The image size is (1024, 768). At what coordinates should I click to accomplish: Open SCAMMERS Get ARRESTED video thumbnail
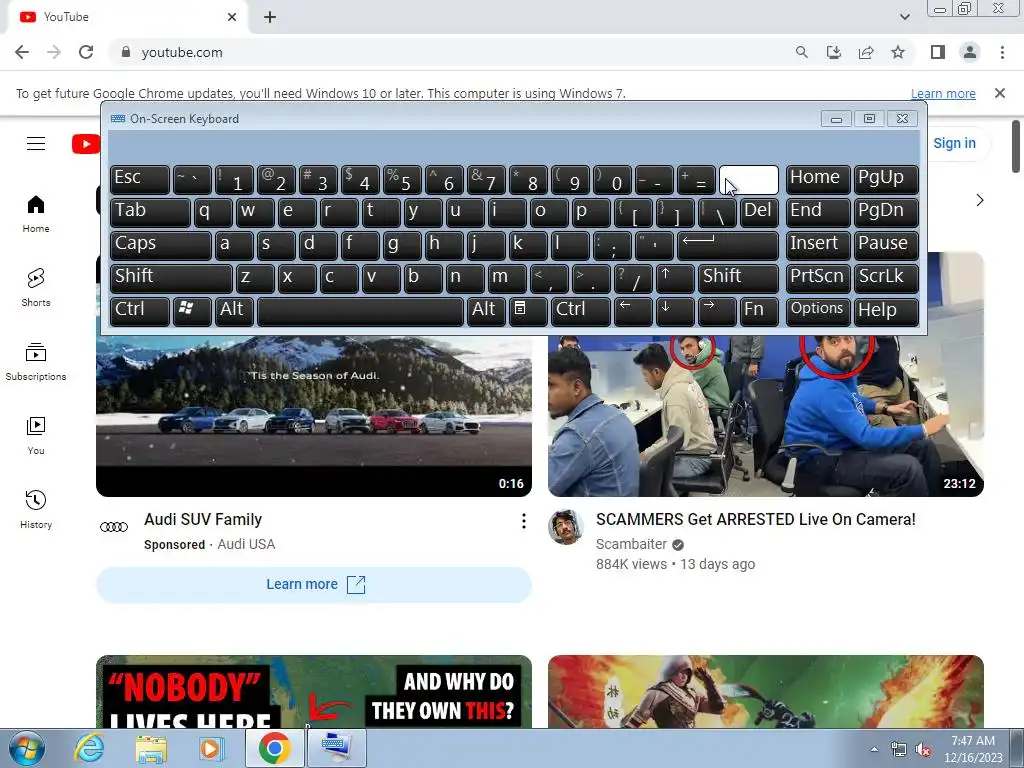tap(766, 415)
